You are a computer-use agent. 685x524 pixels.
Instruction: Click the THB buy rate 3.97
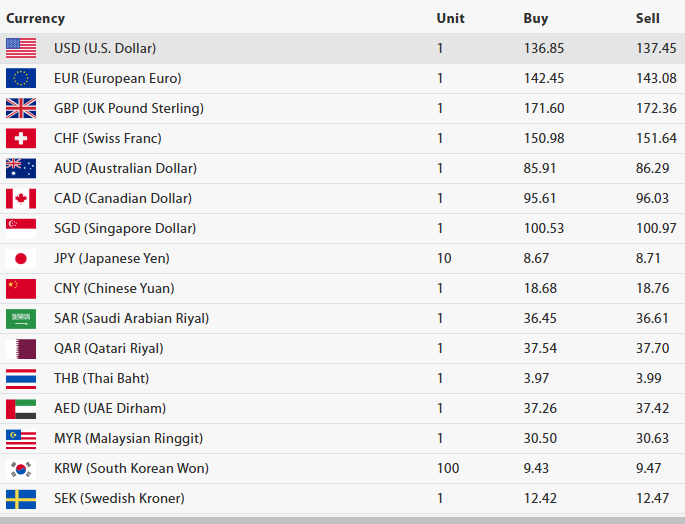[x=537, y=378]
